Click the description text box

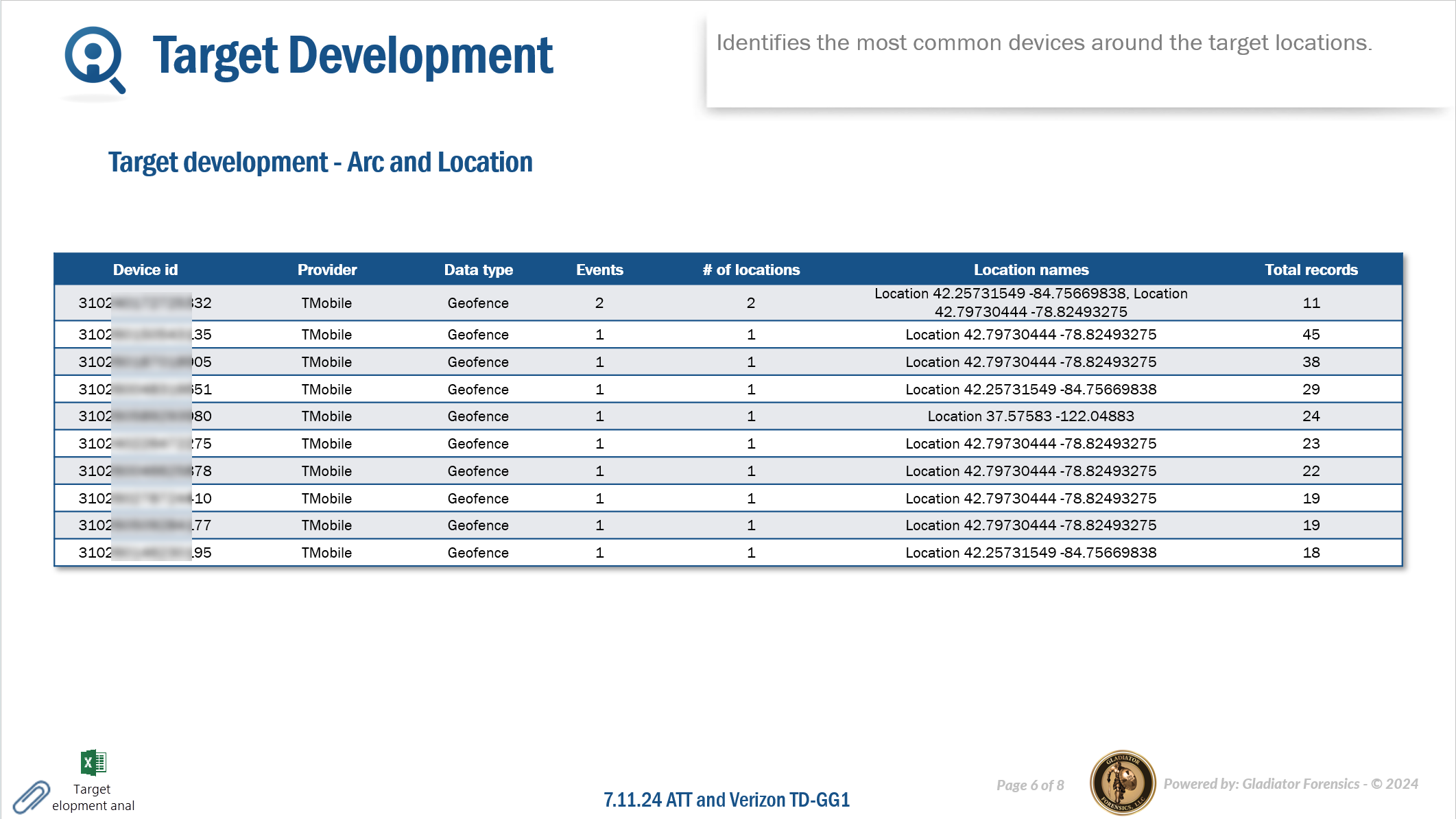click(x=1044, y=43)
